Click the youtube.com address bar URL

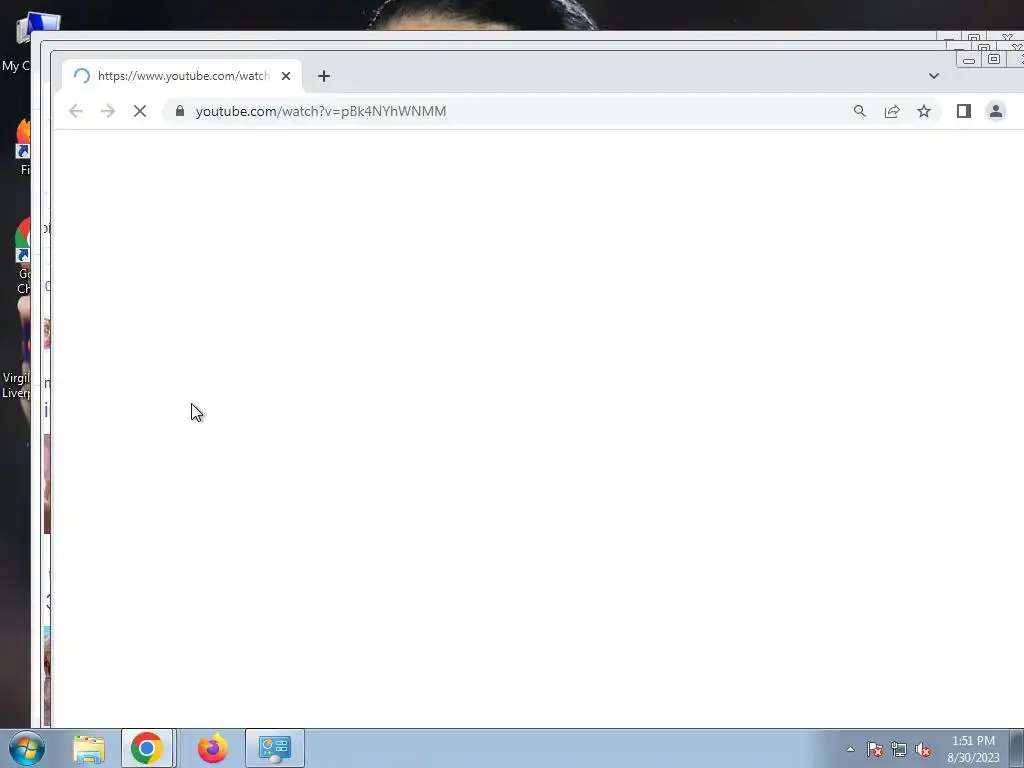pos(321,111)
